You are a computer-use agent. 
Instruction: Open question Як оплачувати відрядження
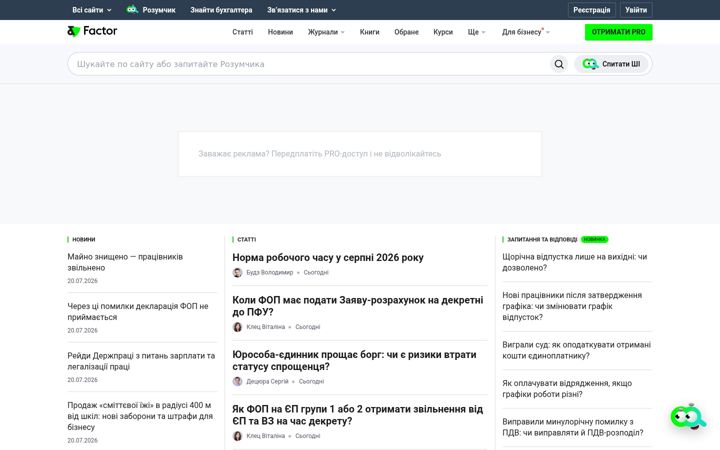pos(567,389)
